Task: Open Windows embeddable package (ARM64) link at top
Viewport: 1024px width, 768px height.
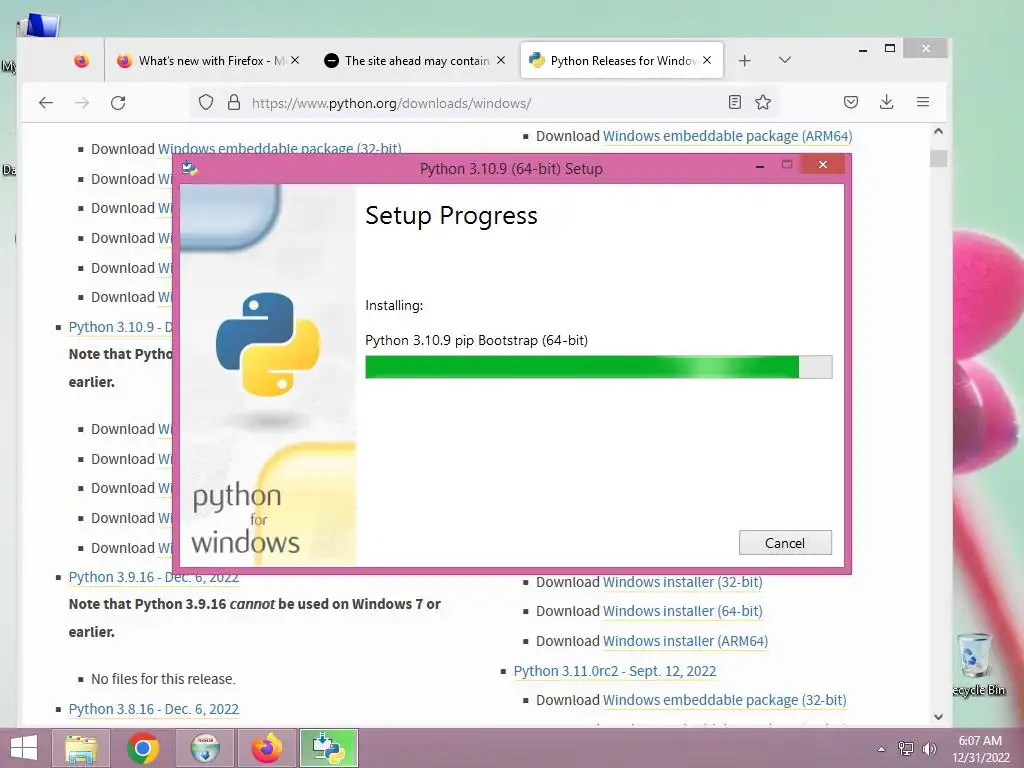Action: pyautogui.click(x=728, y=136)
